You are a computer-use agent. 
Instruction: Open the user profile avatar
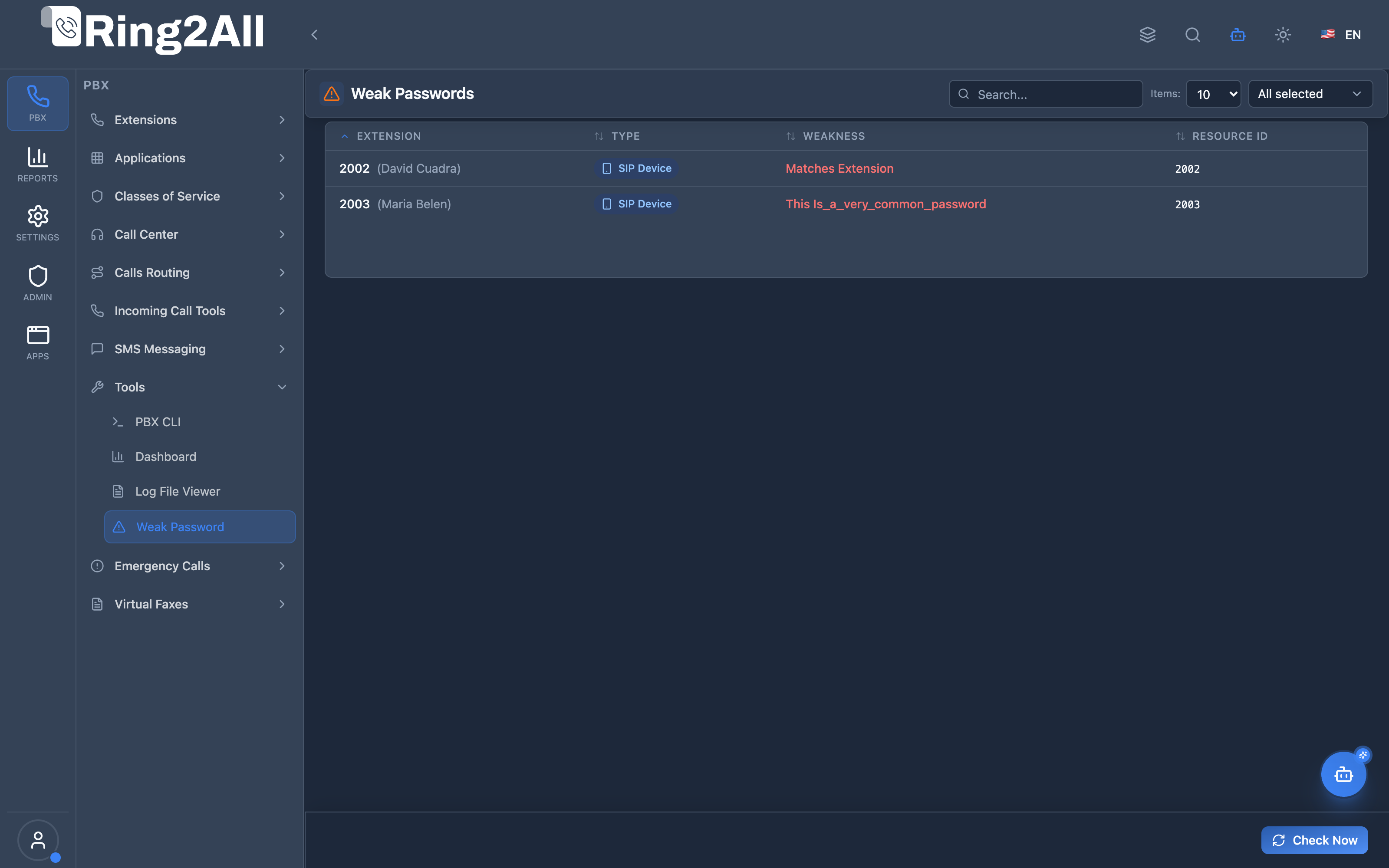pos(38,840)
